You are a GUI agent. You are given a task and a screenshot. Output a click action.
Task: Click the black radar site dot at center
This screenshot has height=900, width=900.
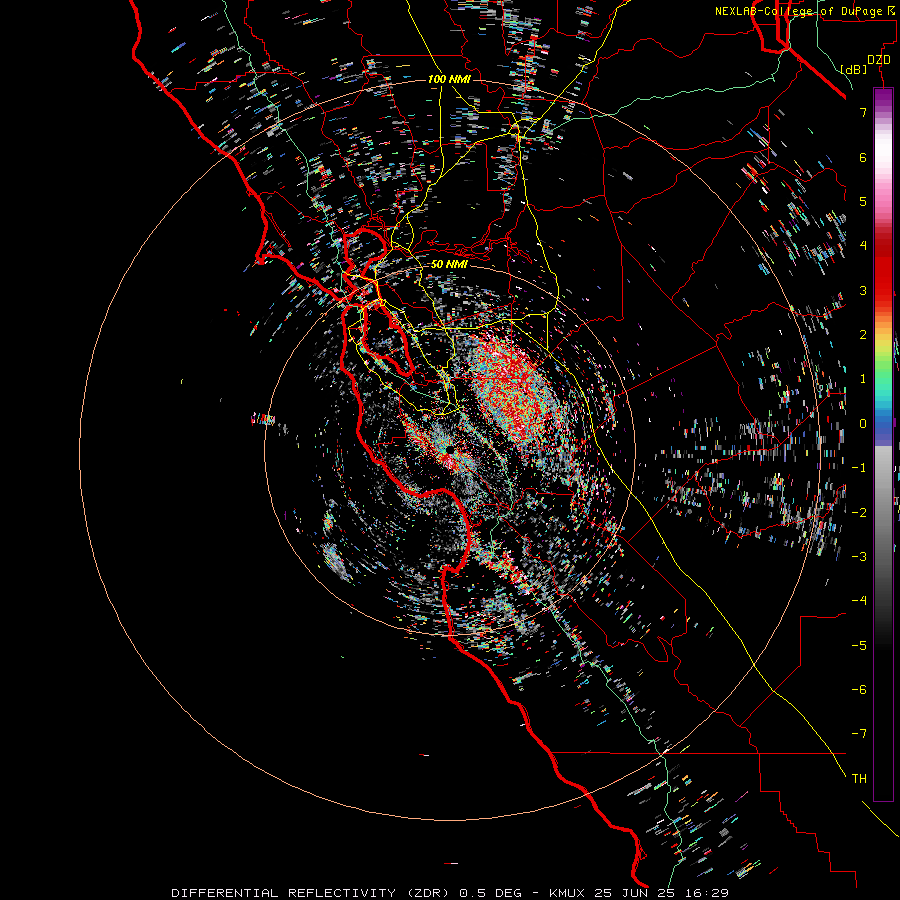449,449
